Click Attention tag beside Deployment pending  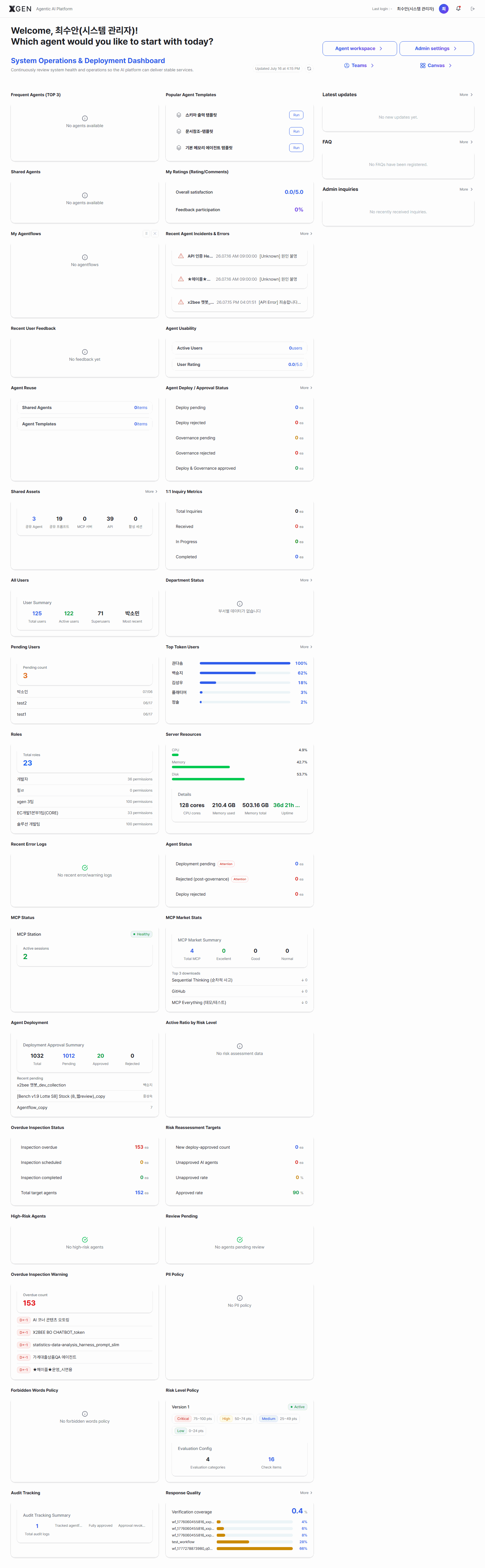(226, 864)
